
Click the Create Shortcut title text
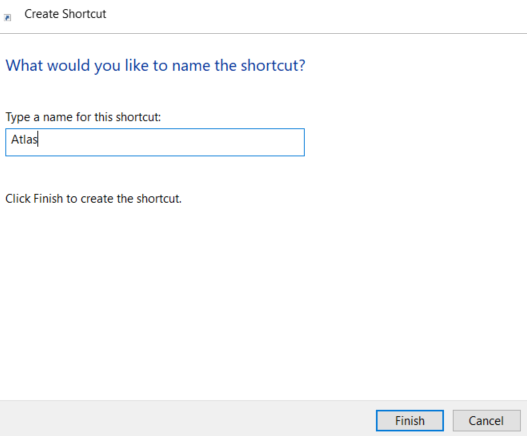tap(65, 14)
